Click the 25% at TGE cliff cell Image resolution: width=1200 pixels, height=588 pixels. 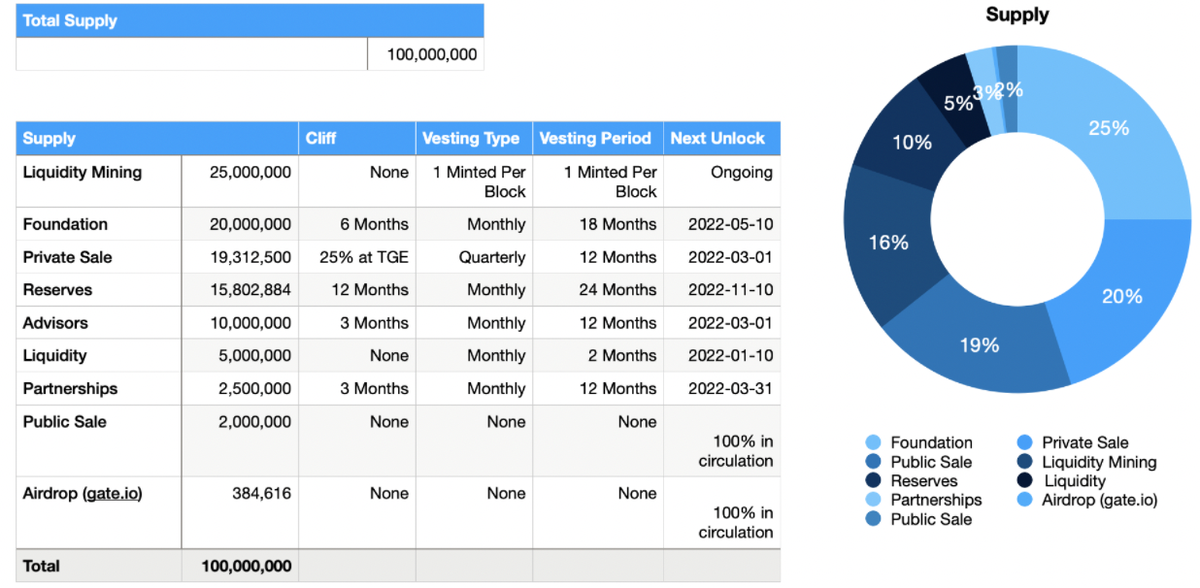click(x=357, y=257)
